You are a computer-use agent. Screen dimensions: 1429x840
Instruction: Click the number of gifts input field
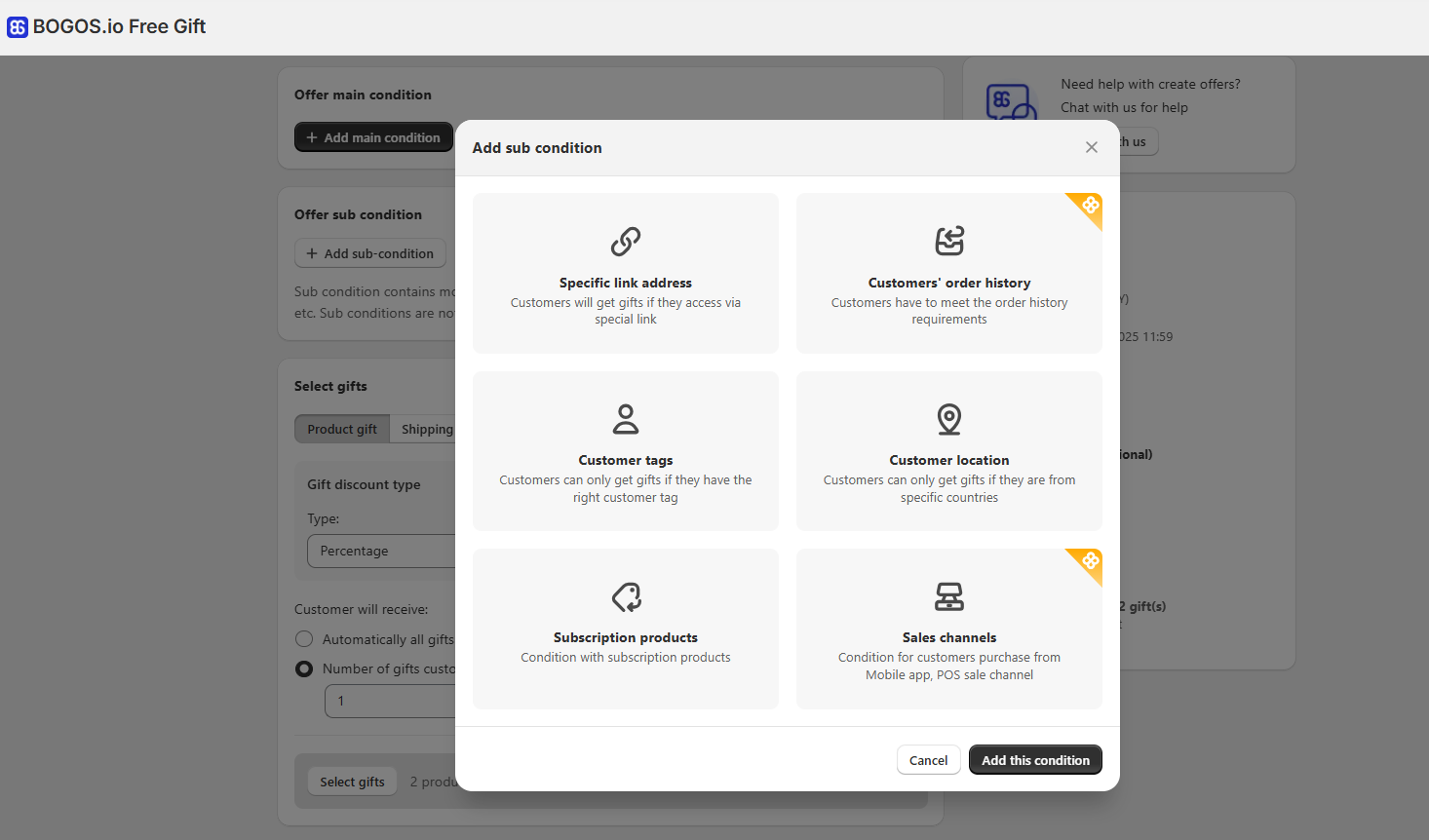pos(391,701)
